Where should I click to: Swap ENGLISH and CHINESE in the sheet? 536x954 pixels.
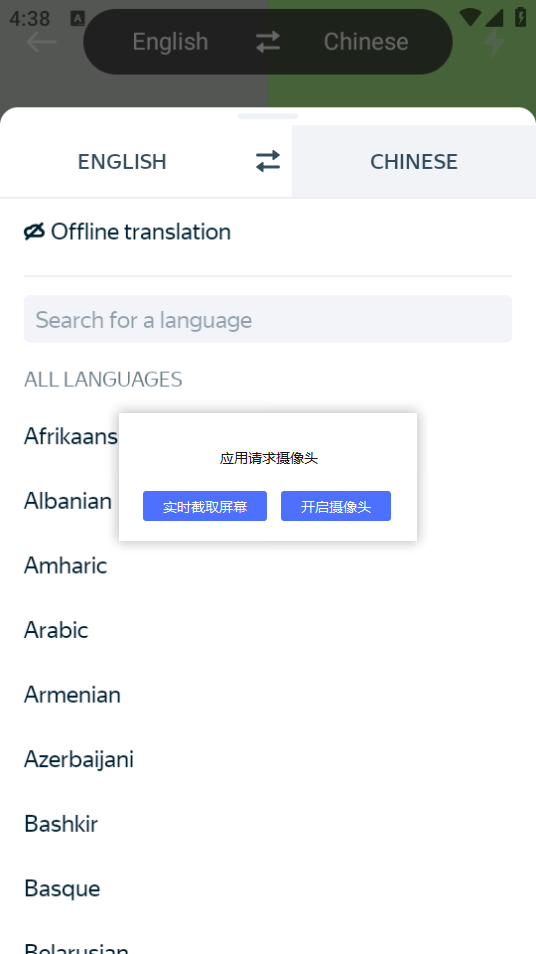point(268,161)
